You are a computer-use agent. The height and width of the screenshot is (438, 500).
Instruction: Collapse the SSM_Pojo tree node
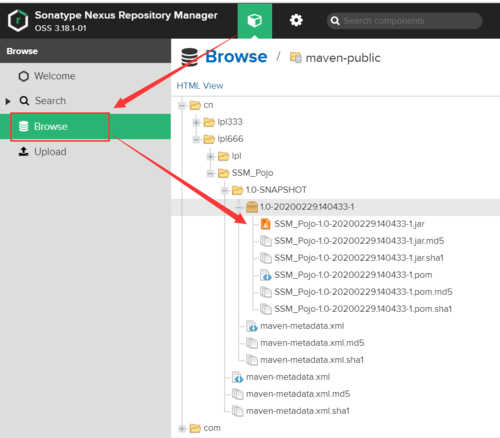tap(210, 173)
